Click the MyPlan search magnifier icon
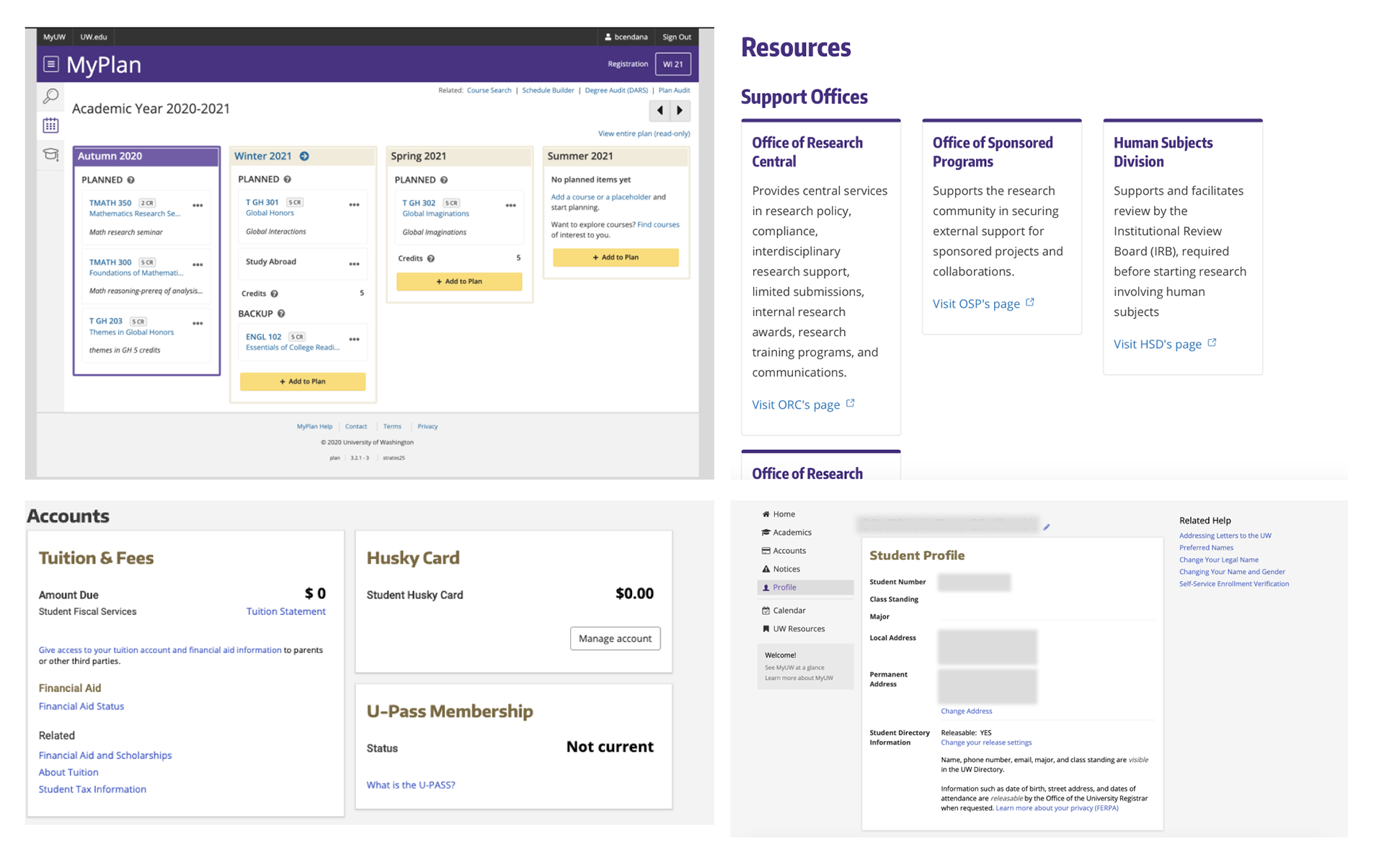 tap(50, 95)
